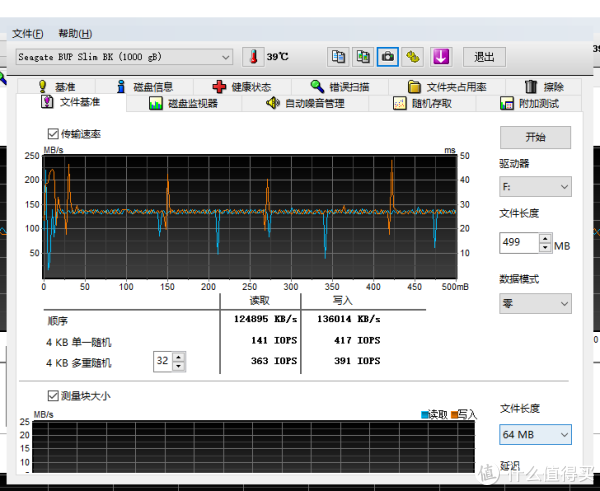
Task: Click the chart icon on 附加测试 tab
Action: tap(507, 103)
